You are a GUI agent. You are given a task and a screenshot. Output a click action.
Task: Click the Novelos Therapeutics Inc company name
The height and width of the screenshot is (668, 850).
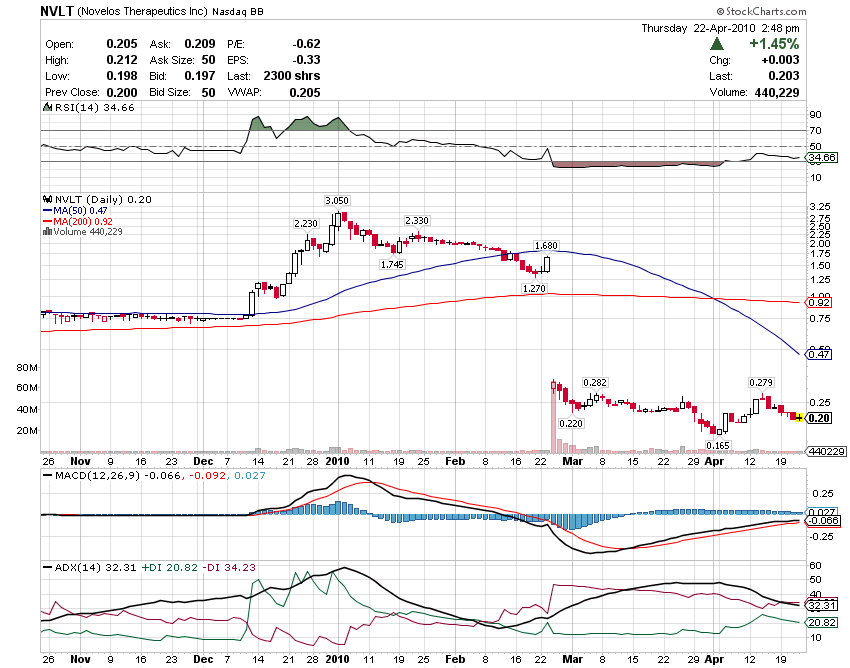click(x=143, y=11)
